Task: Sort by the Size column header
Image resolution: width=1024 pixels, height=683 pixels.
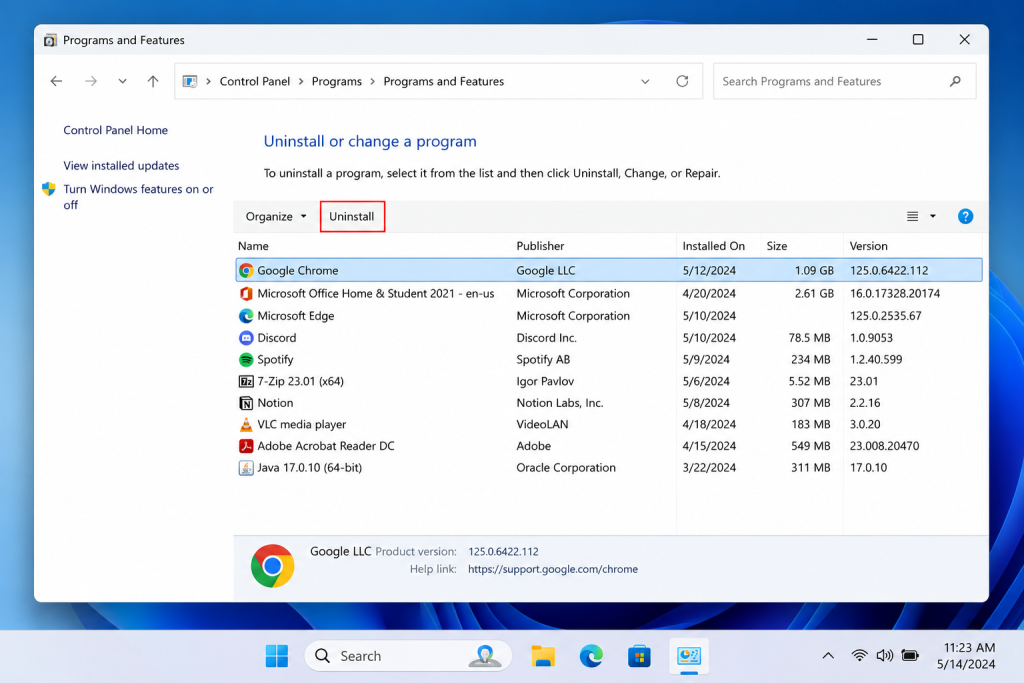Action: coord(776,246)
